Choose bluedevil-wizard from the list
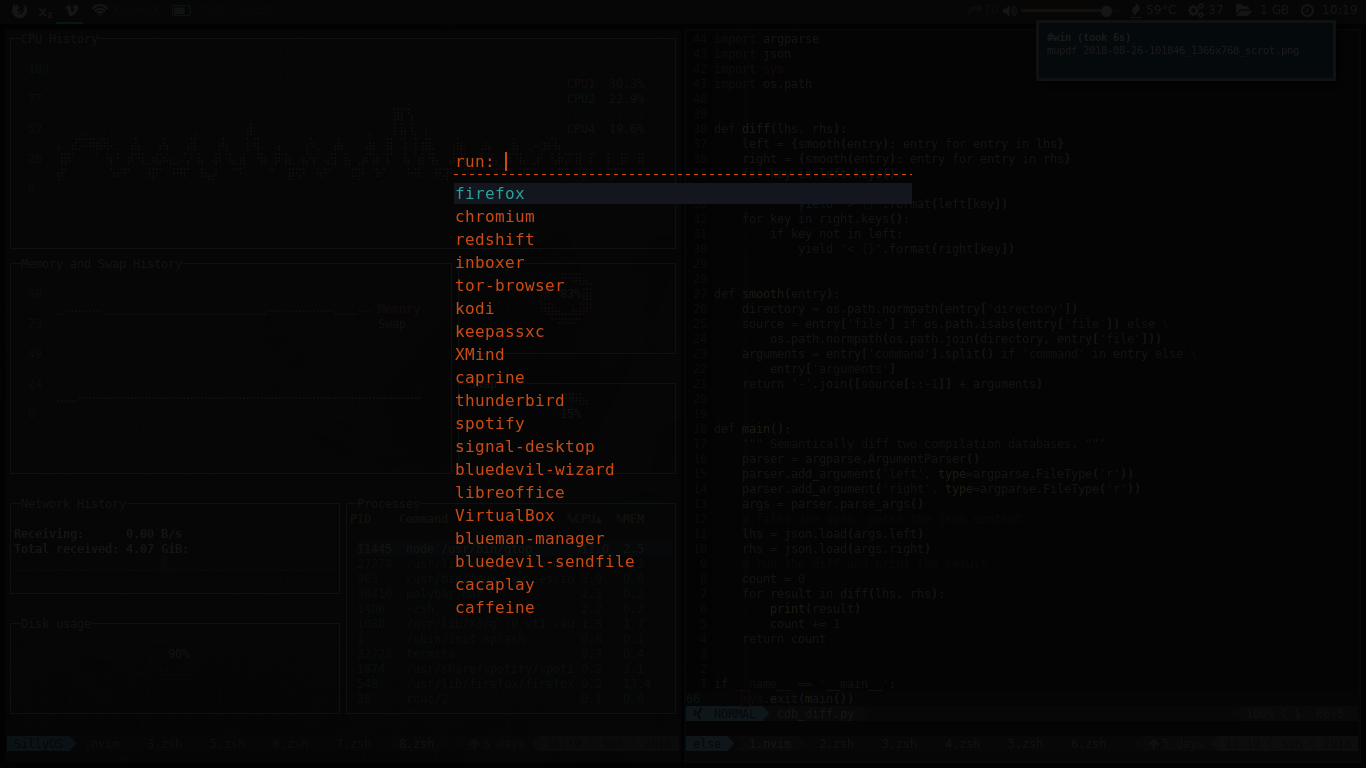Viewport: 1366px width, 768px height. click(x=683, y=470)
